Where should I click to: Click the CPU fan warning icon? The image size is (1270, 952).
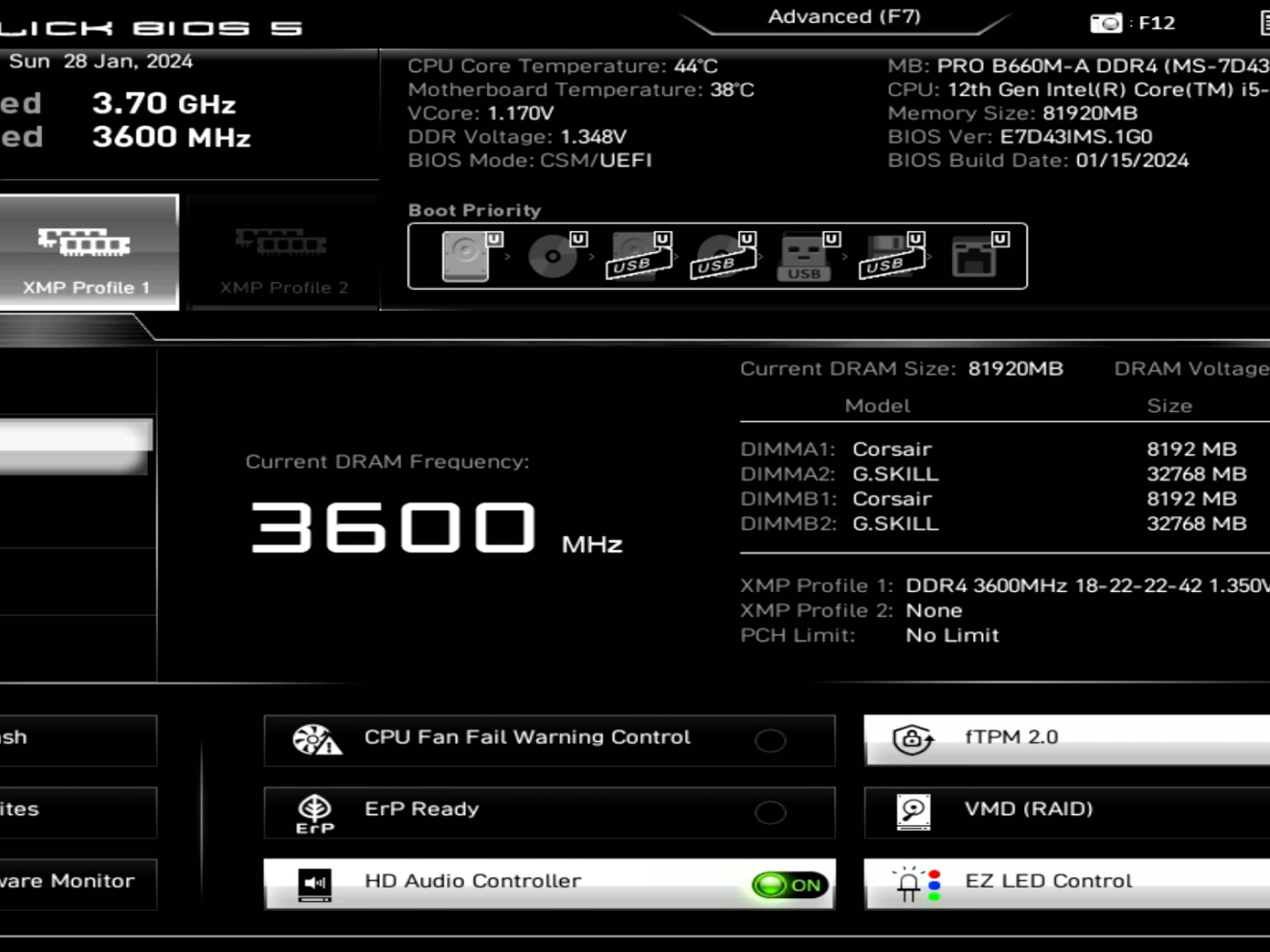coord(317,740)
